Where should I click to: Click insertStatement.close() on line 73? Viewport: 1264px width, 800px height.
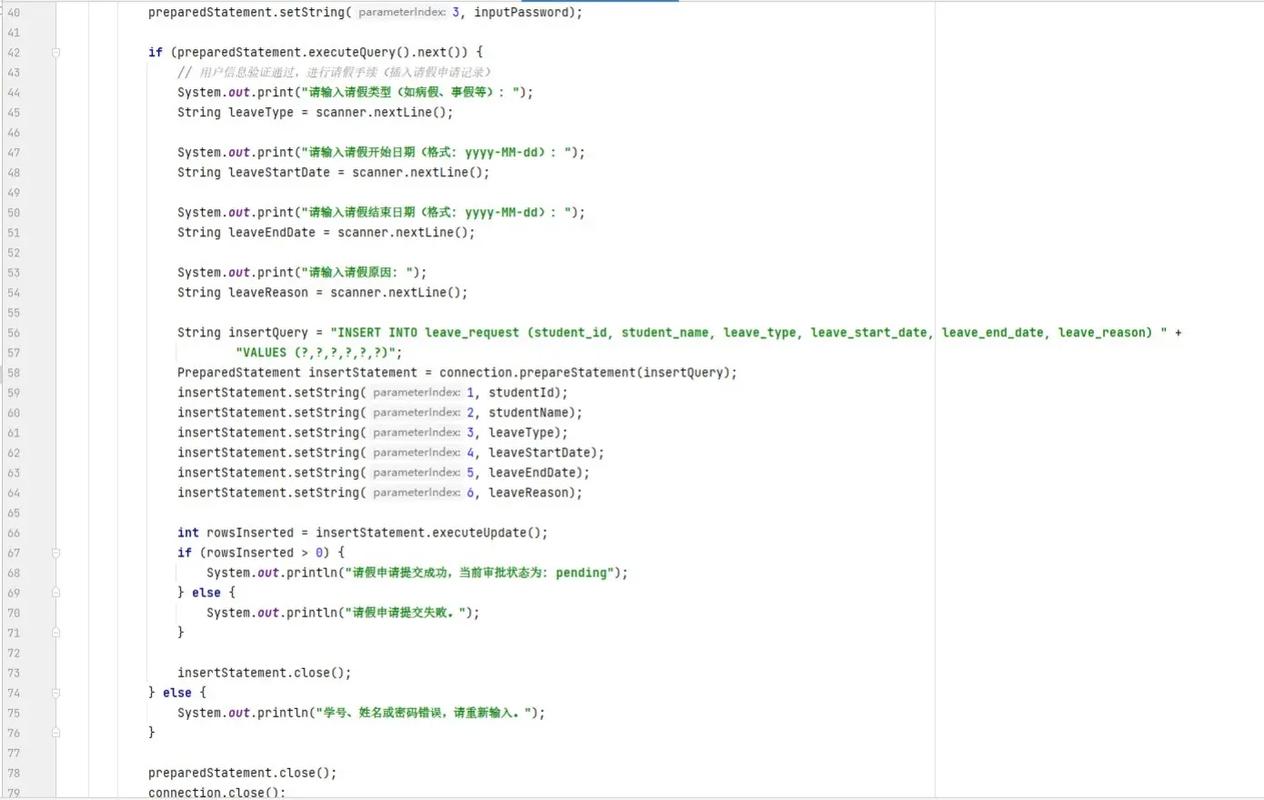261,672
